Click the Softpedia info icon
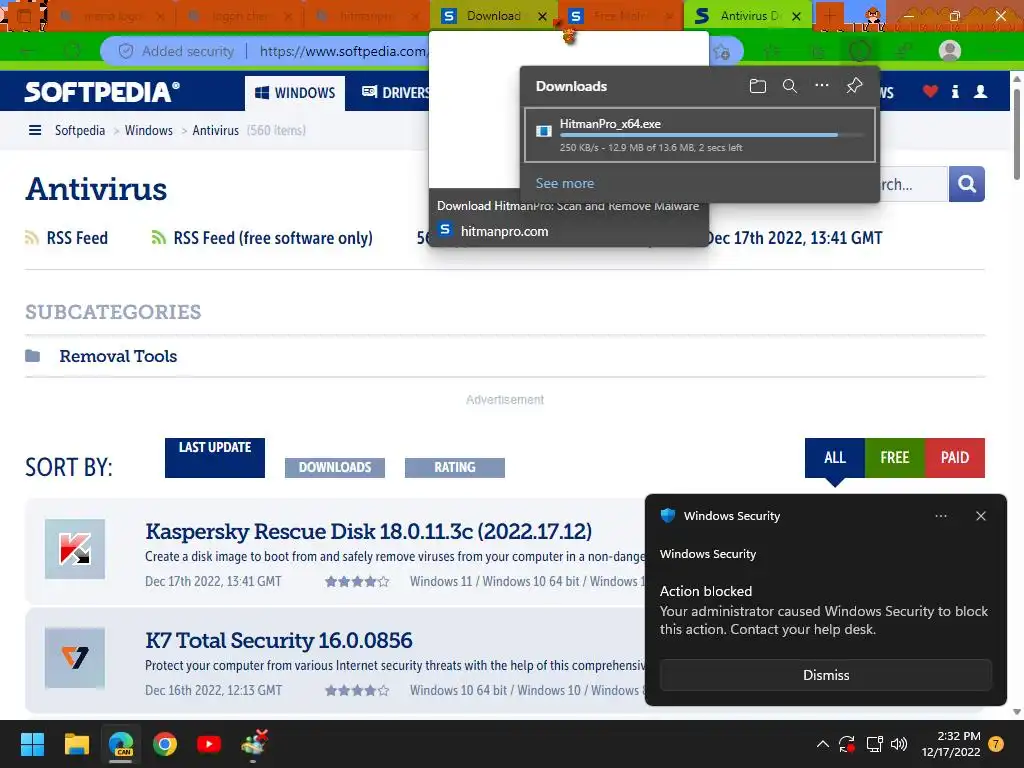Screen dimensions: 1024x768 [955, 92]
